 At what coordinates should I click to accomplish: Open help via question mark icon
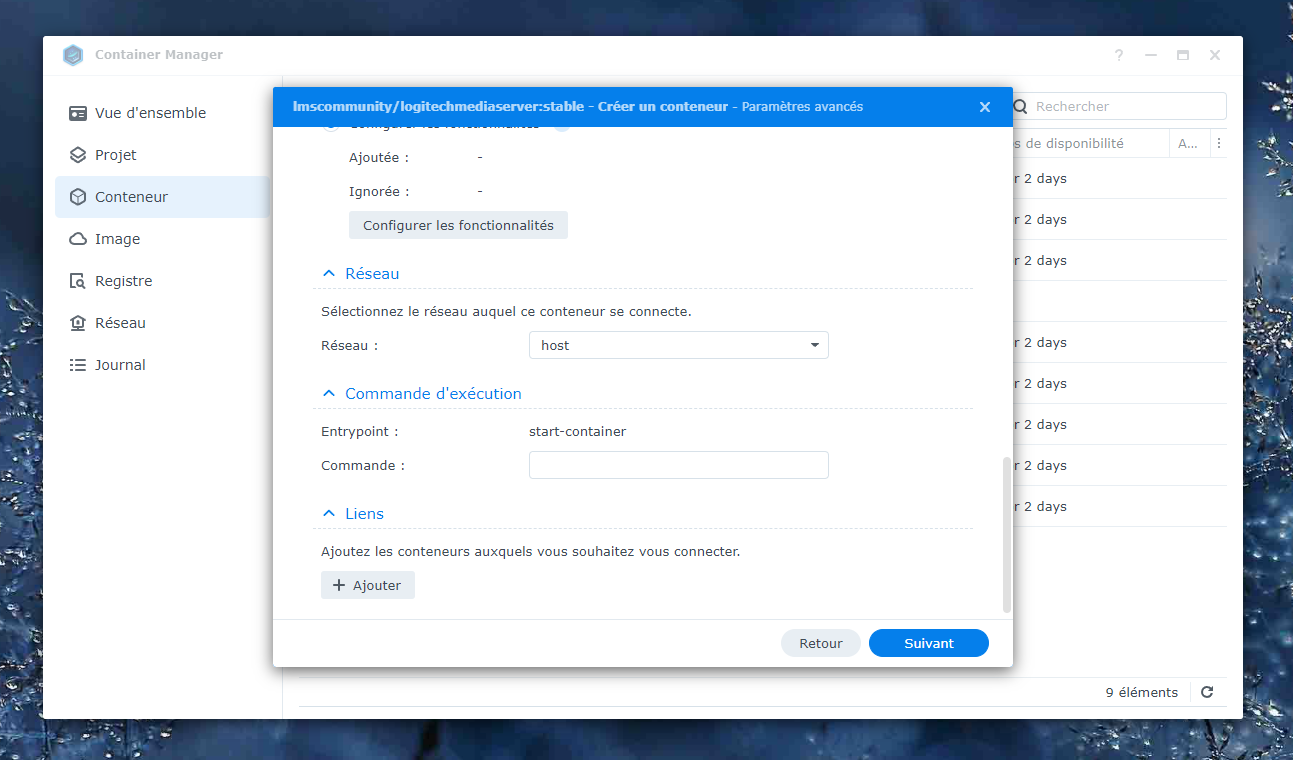[1119, 55]
